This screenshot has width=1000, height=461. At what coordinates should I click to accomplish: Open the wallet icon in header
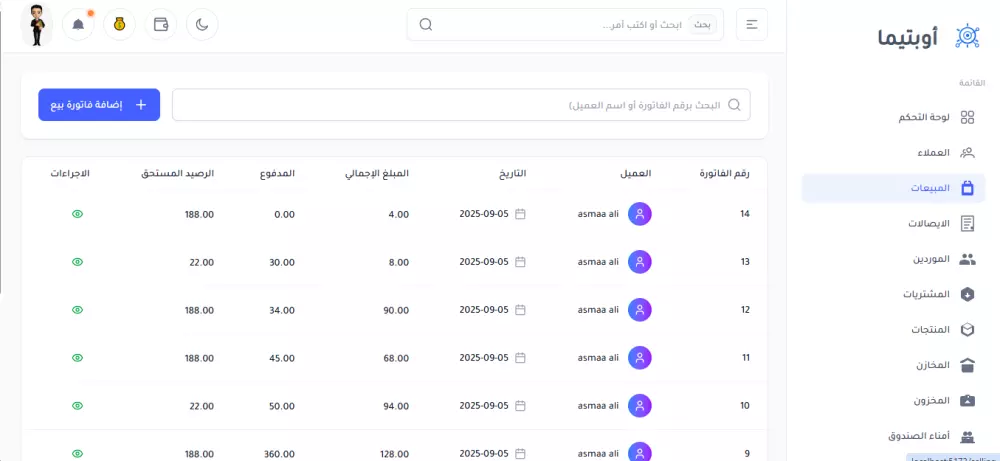(161, 24)
